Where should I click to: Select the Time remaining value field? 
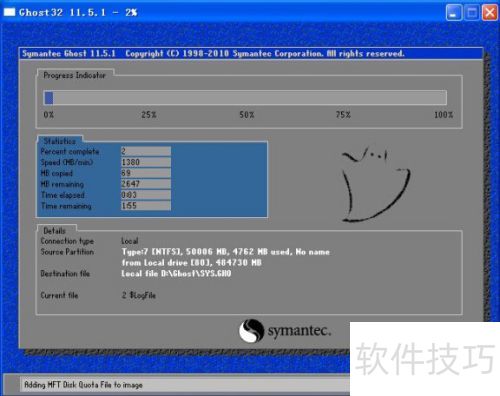point(146,206)
